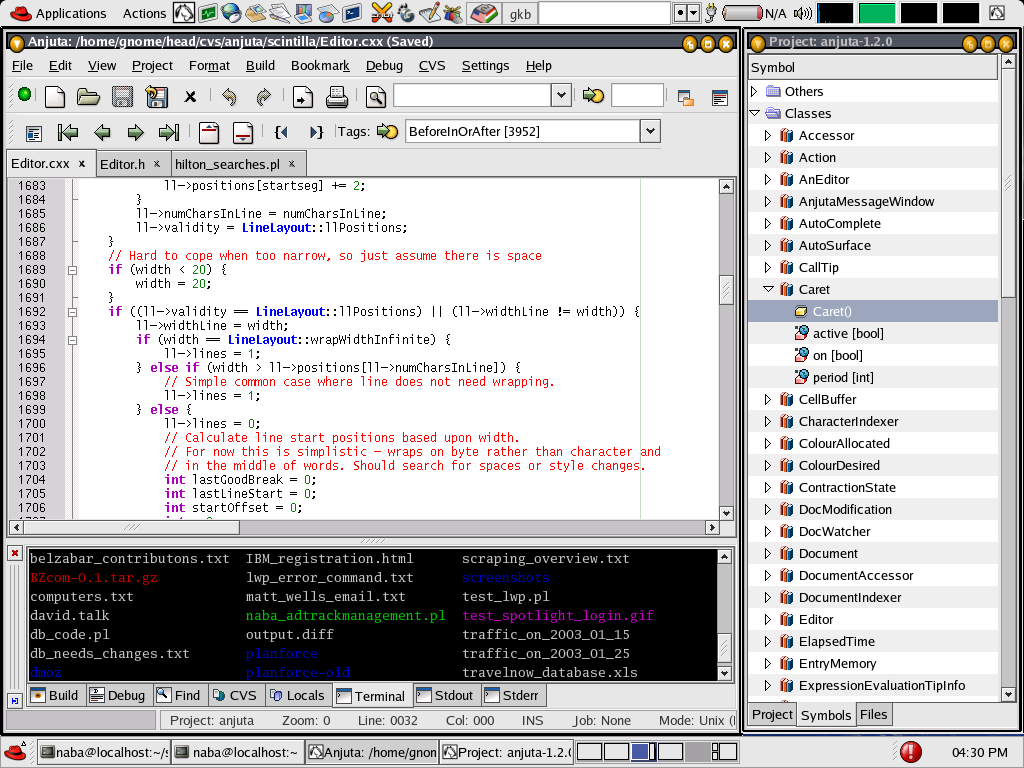Screen dimensions: 1024x768
Task: Open the Files tab in project panel
Action: (x=873, y=714)
